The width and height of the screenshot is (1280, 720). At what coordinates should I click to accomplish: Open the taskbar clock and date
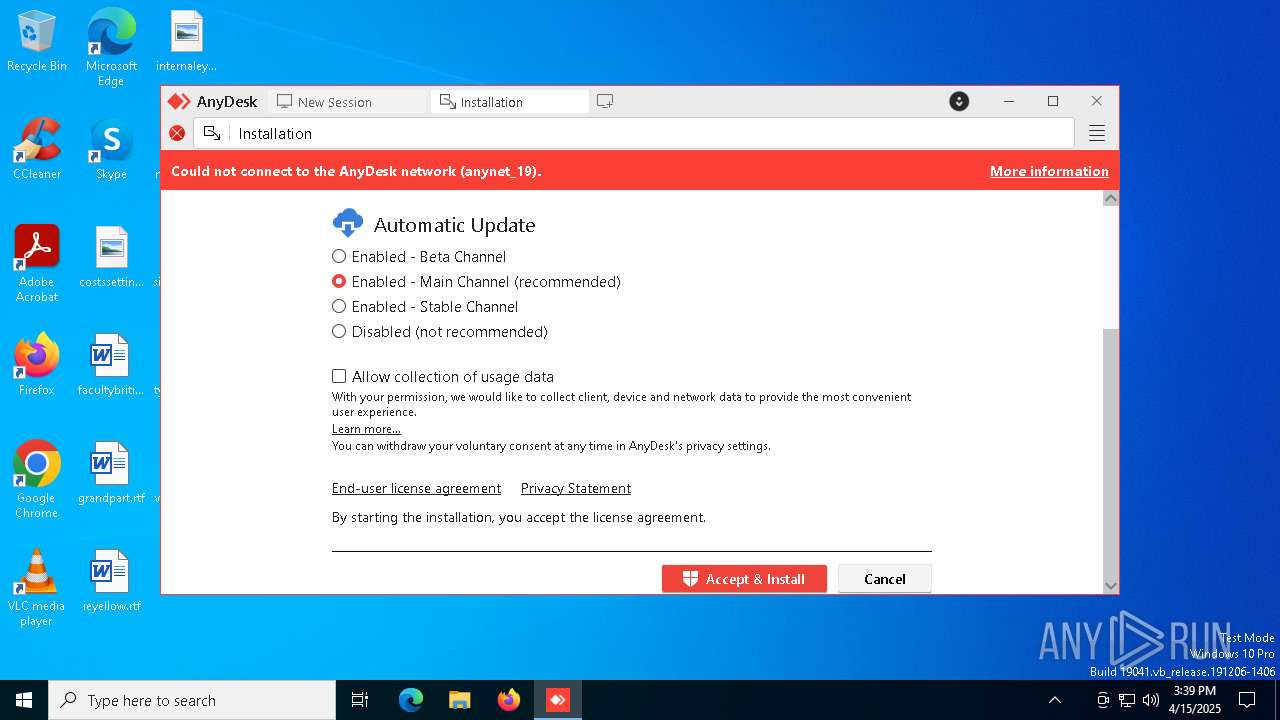pyautogui.click(x=1194, y=700)
